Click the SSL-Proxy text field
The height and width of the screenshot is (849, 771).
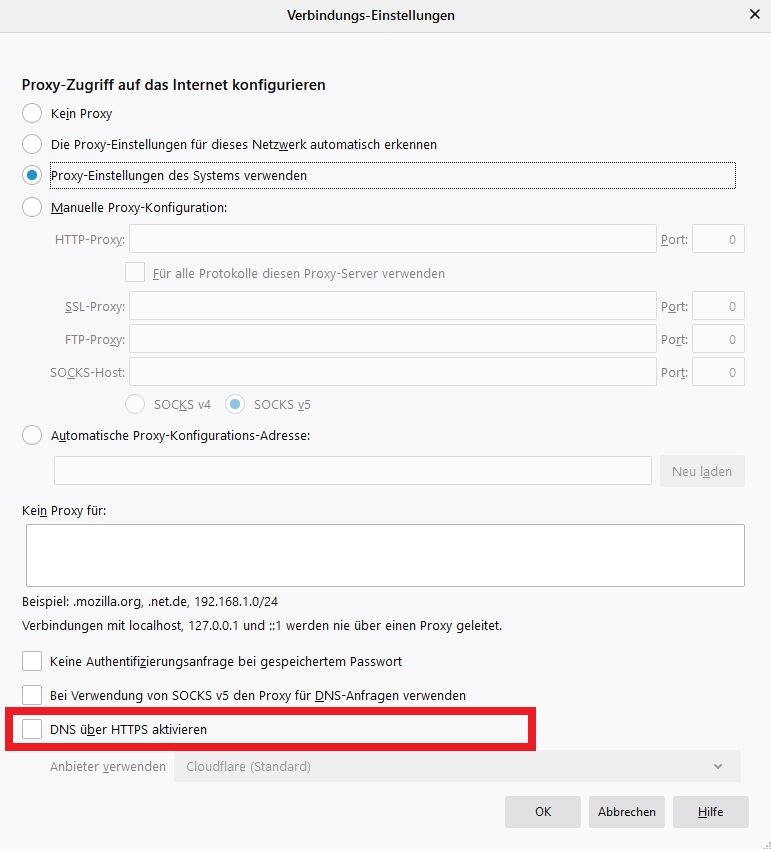coord(392,306)
